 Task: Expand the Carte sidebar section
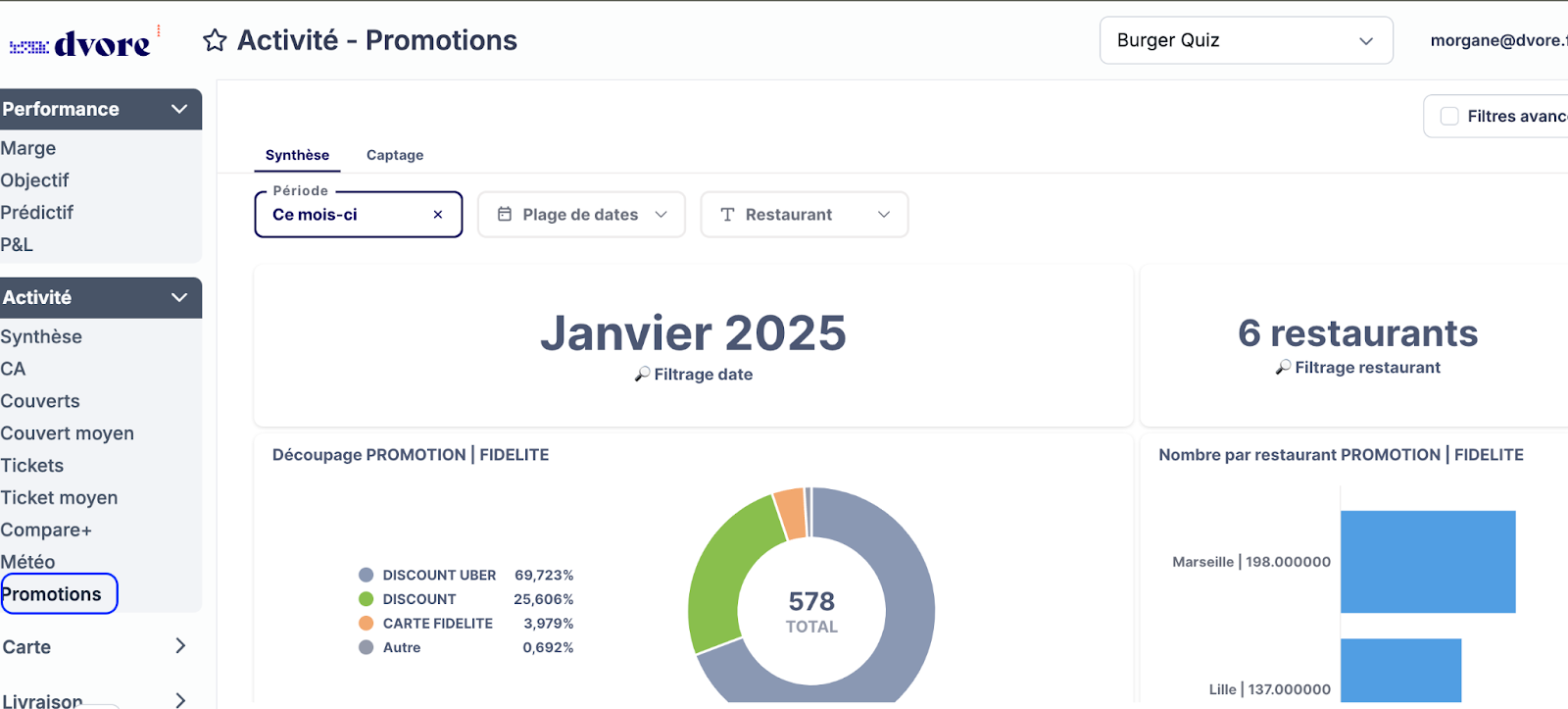pyautogui.click(x=179, y=646)
